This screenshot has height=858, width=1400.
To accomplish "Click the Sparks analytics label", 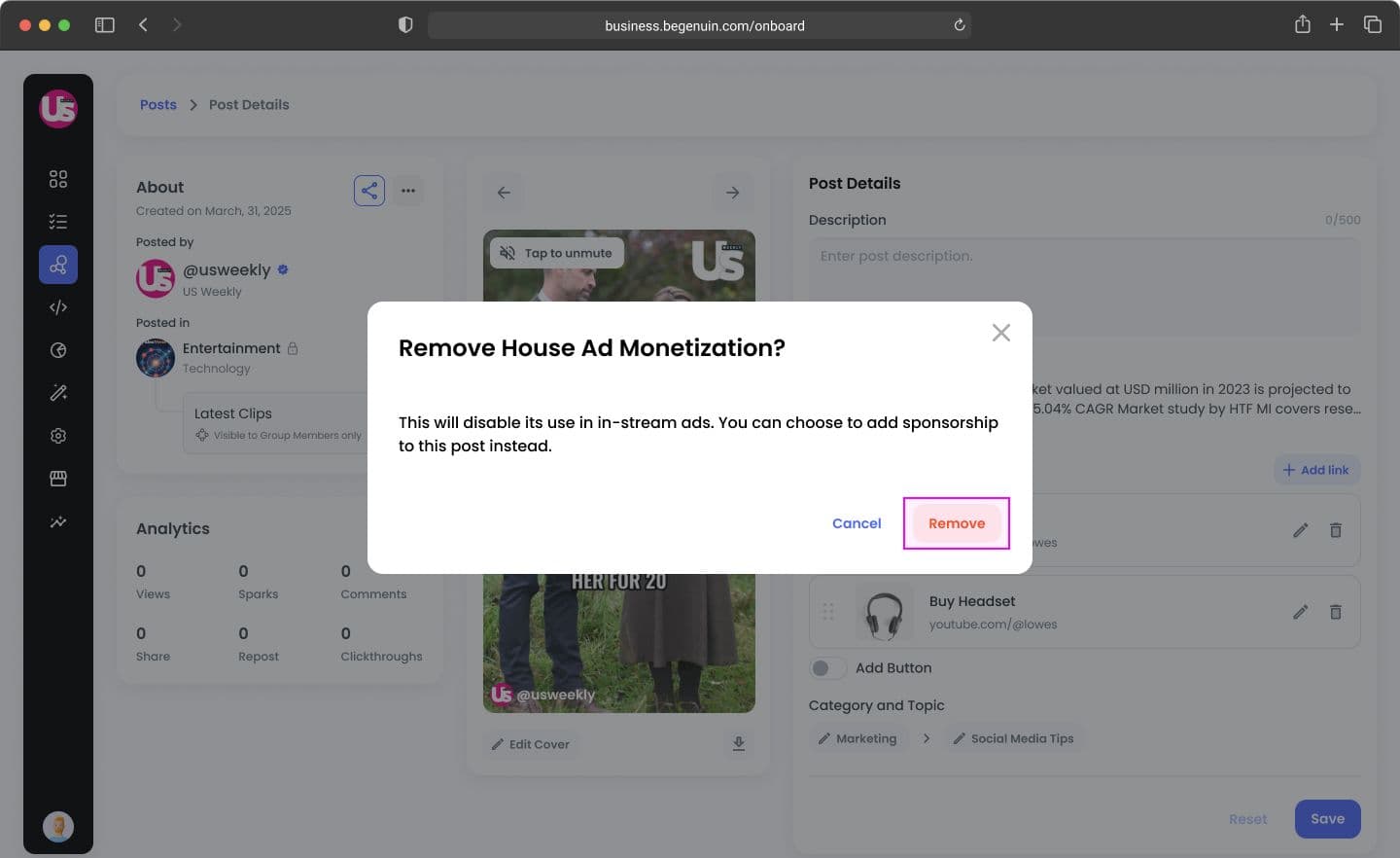I will pos(258,594).
